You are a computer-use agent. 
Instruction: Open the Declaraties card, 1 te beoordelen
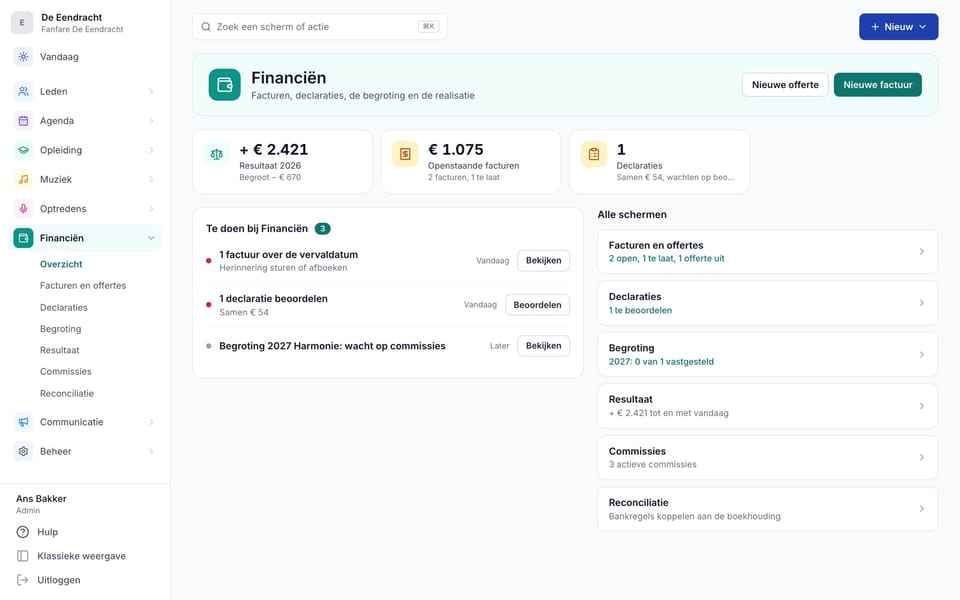pyautogui.click(x=768, y=303)
